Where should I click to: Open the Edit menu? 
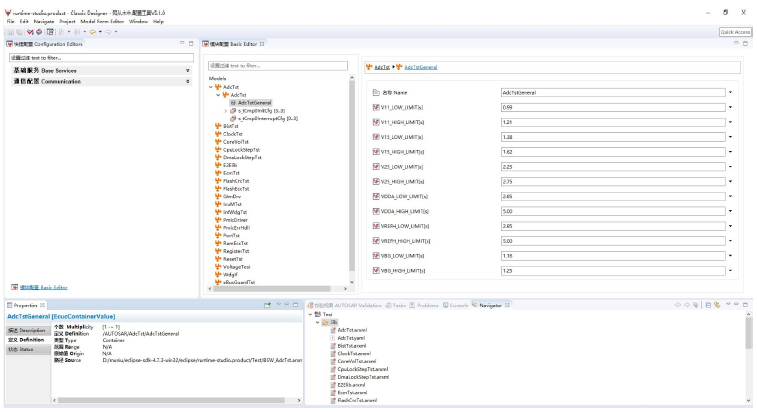point(24,21)
